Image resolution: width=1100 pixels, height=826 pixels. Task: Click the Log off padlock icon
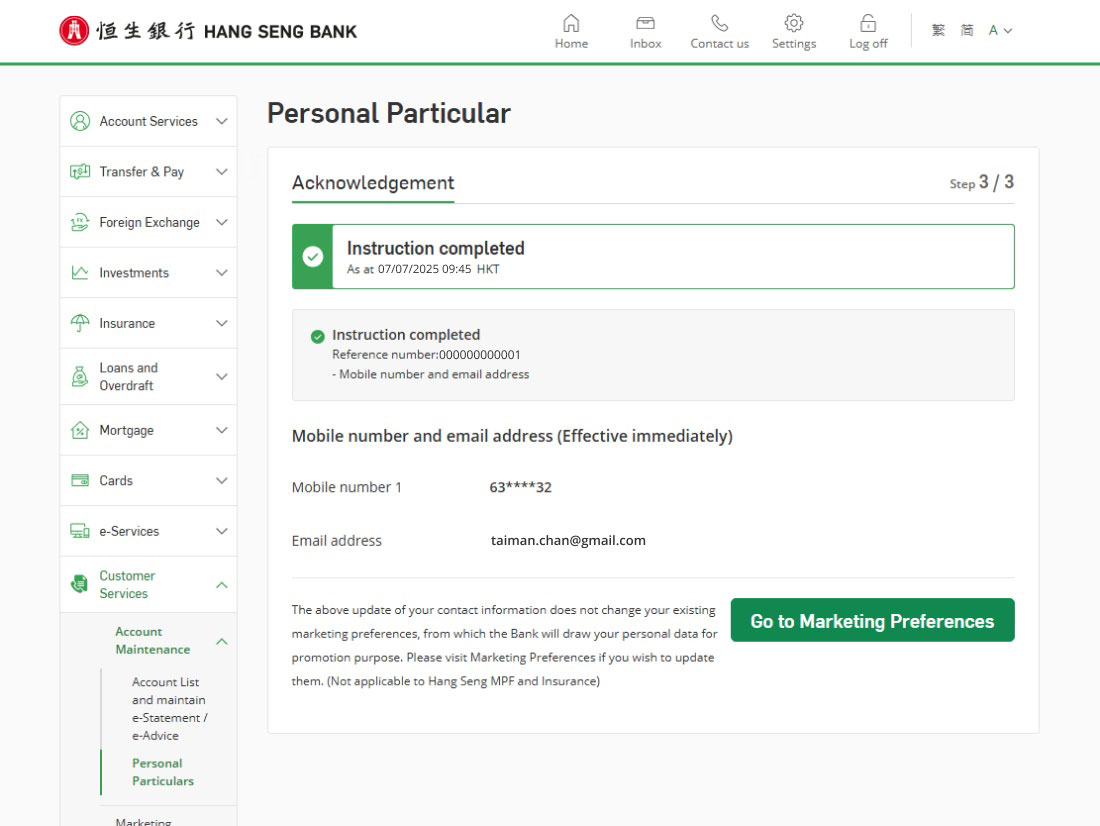point(867,23)
